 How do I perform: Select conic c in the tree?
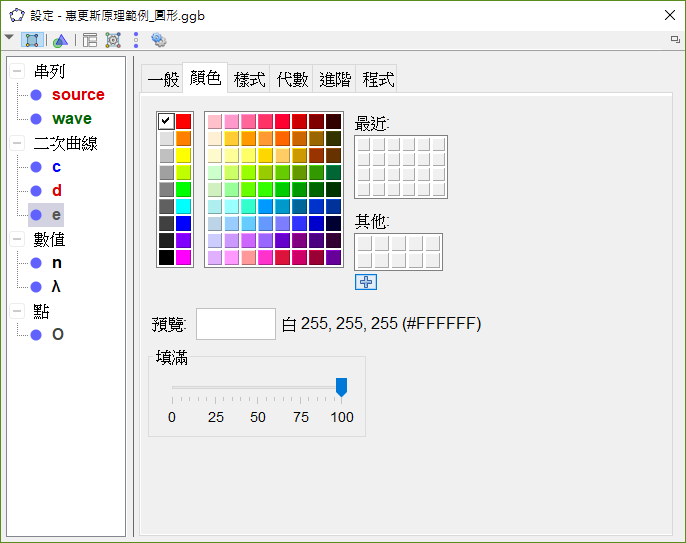click(56, 167)
